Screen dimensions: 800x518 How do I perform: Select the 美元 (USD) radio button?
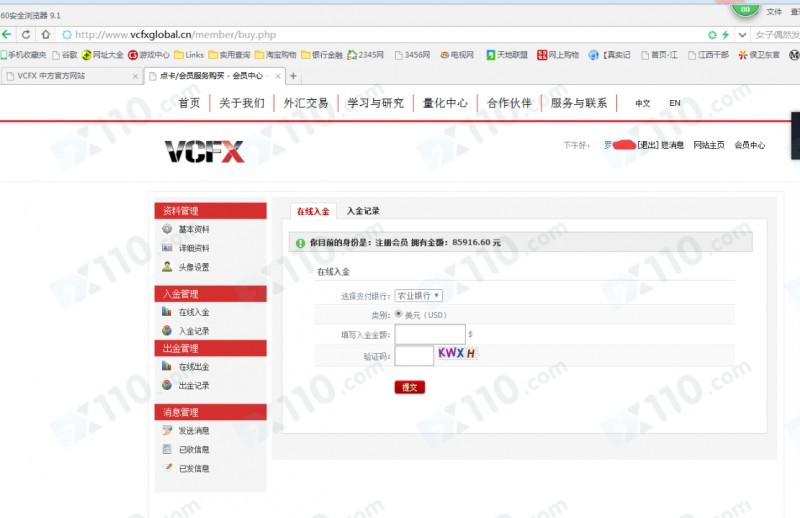(398, 314)
